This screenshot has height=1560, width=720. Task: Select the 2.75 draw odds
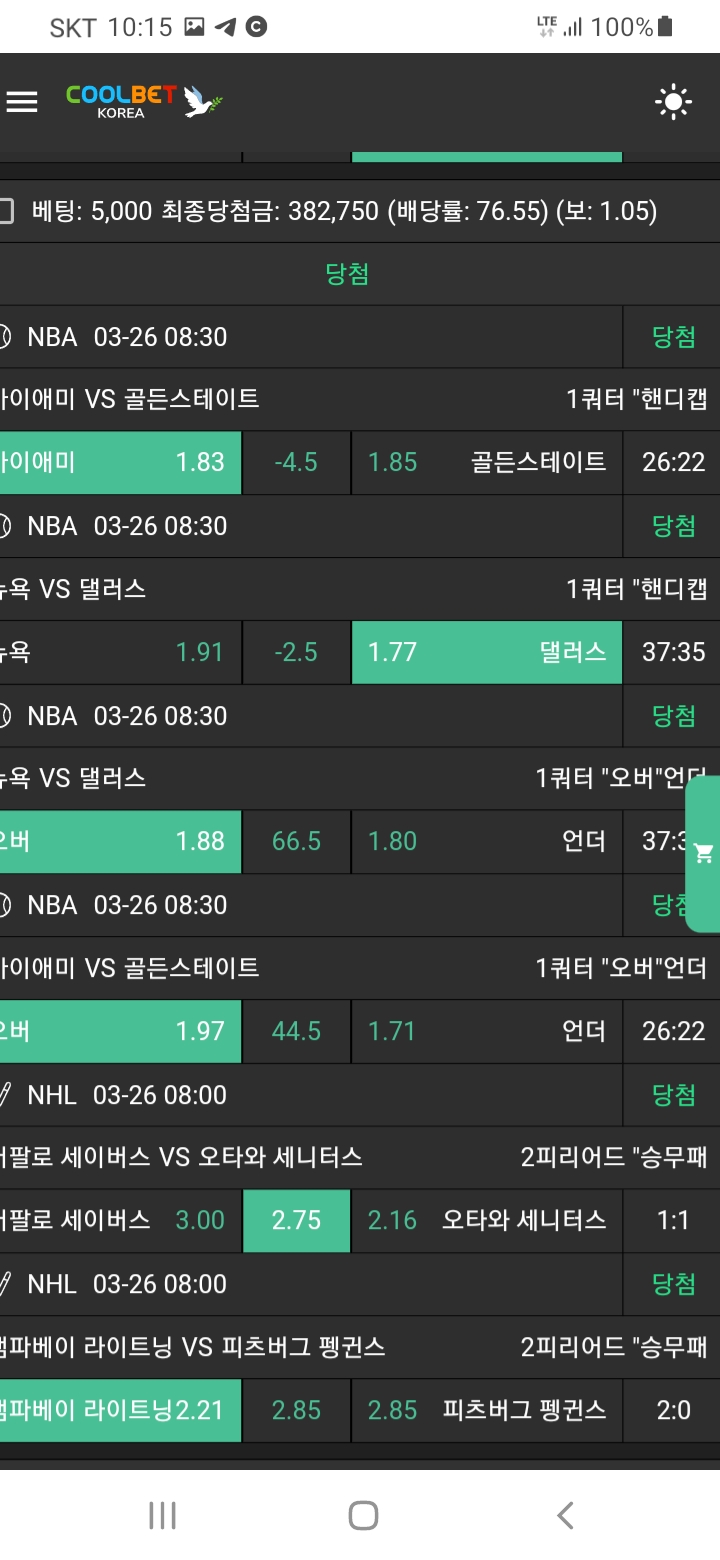point(296,1220)
